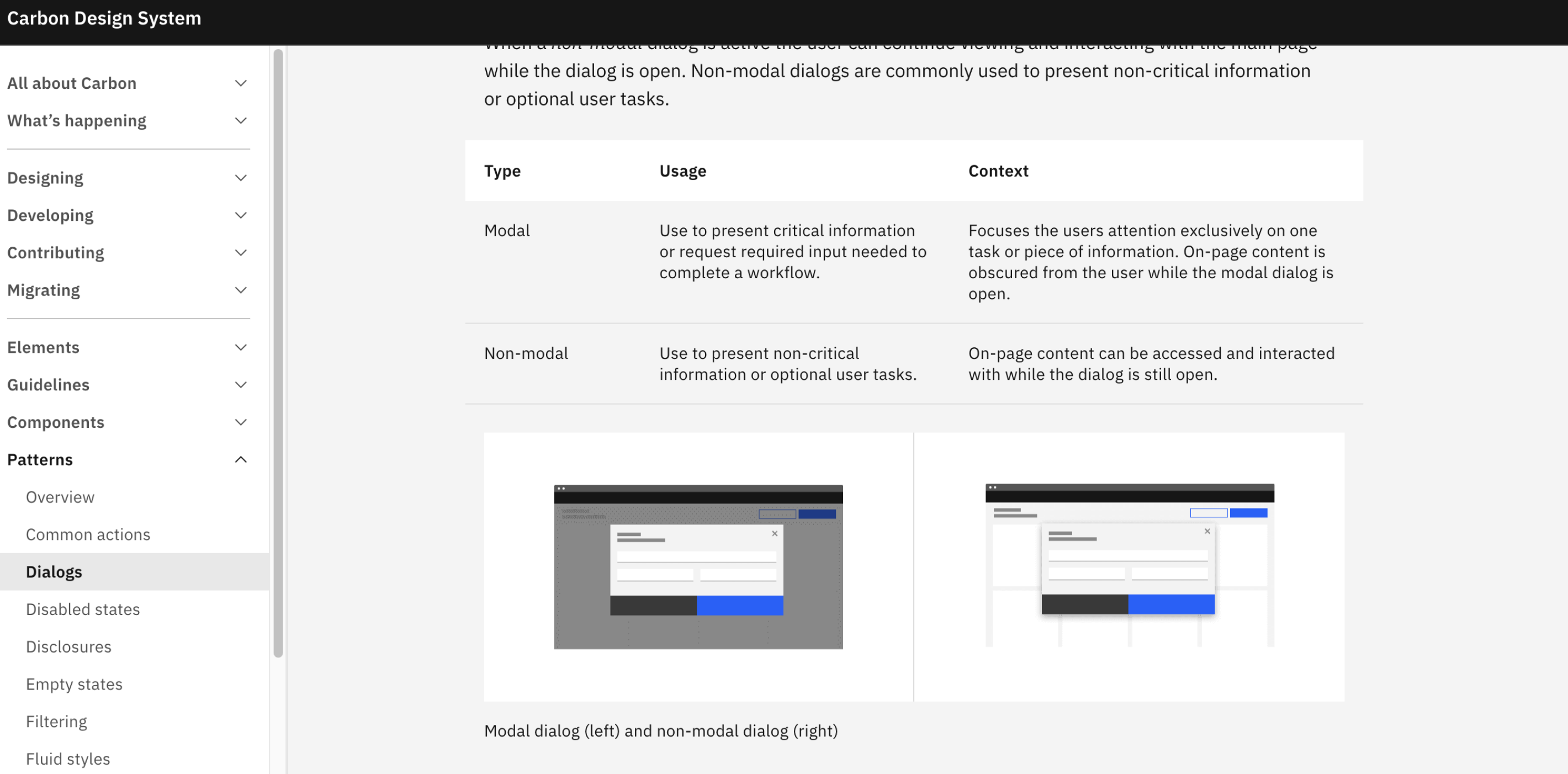
Task: Click the non-modal dialog illustration
Action: [1129, 566]
